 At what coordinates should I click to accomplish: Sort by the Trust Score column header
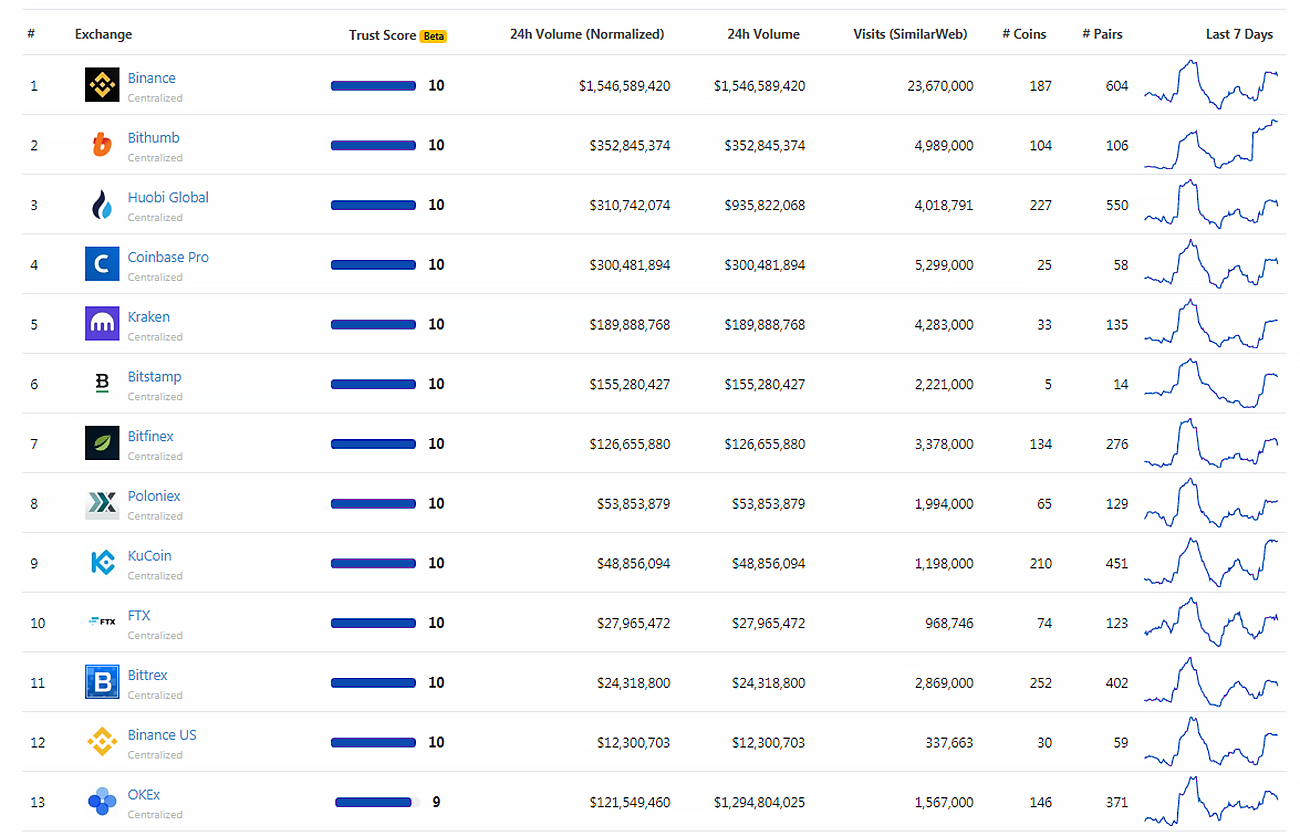pyautogui.click(x=382, y=35)
